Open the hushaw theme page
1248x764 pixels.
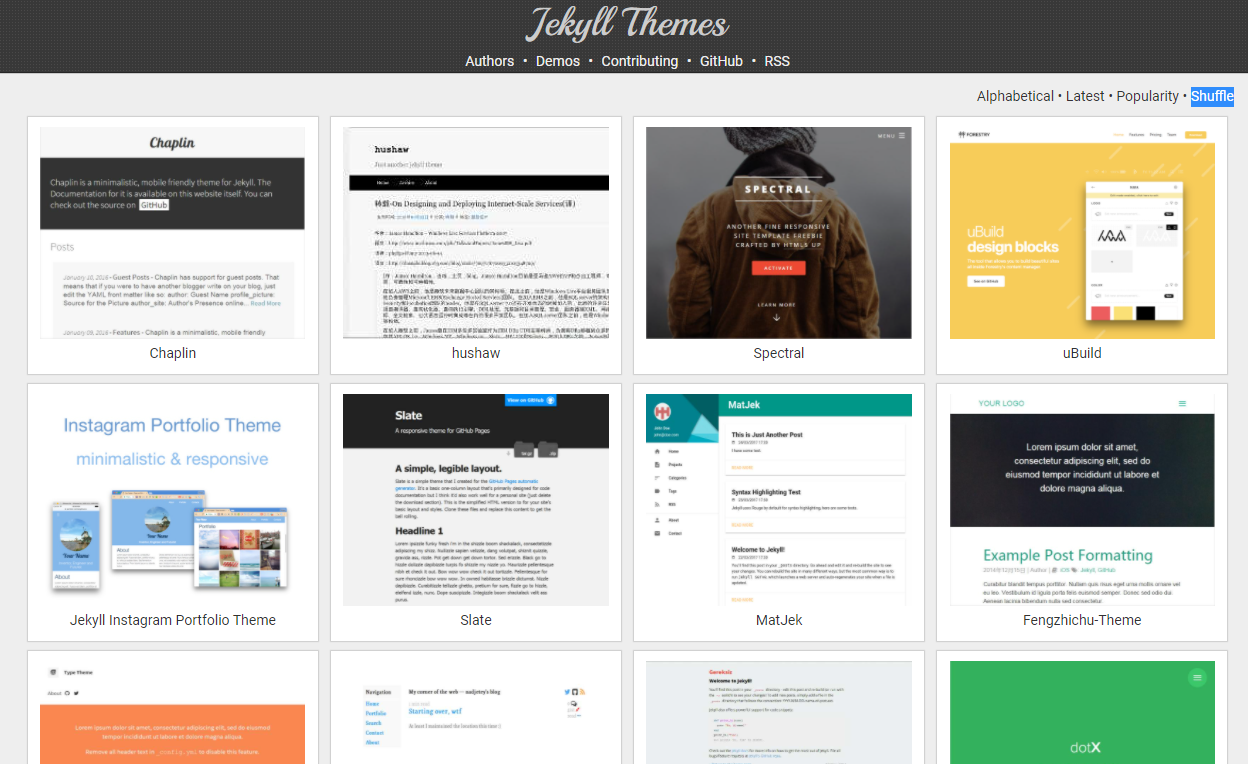(x=476, y=353)
